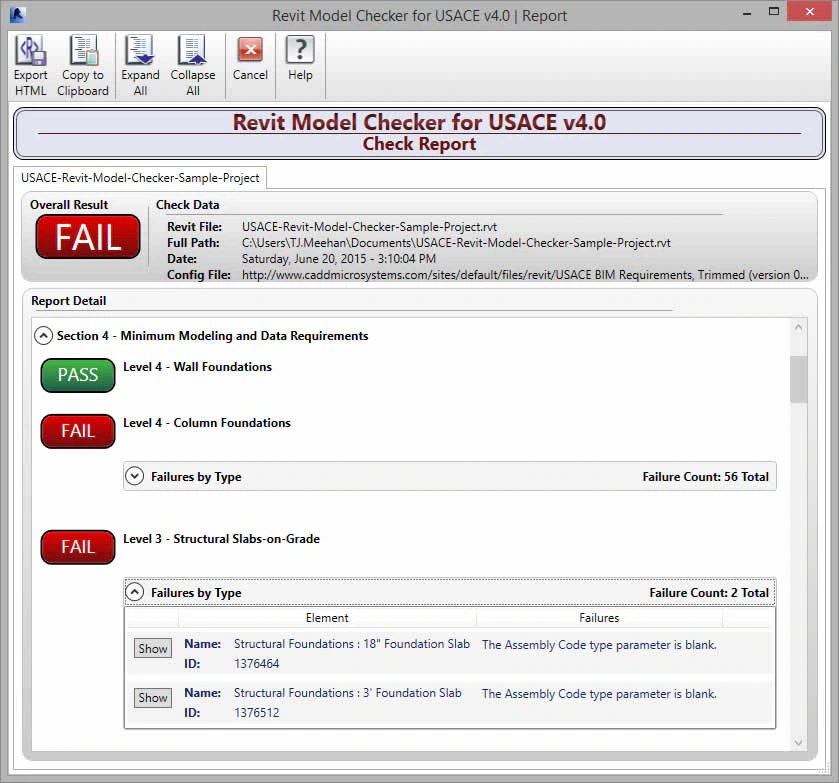This screenshot has width=839, height=783.
Task: Click the Element column header
Action: pyautogui.click(x=327, y=619)
